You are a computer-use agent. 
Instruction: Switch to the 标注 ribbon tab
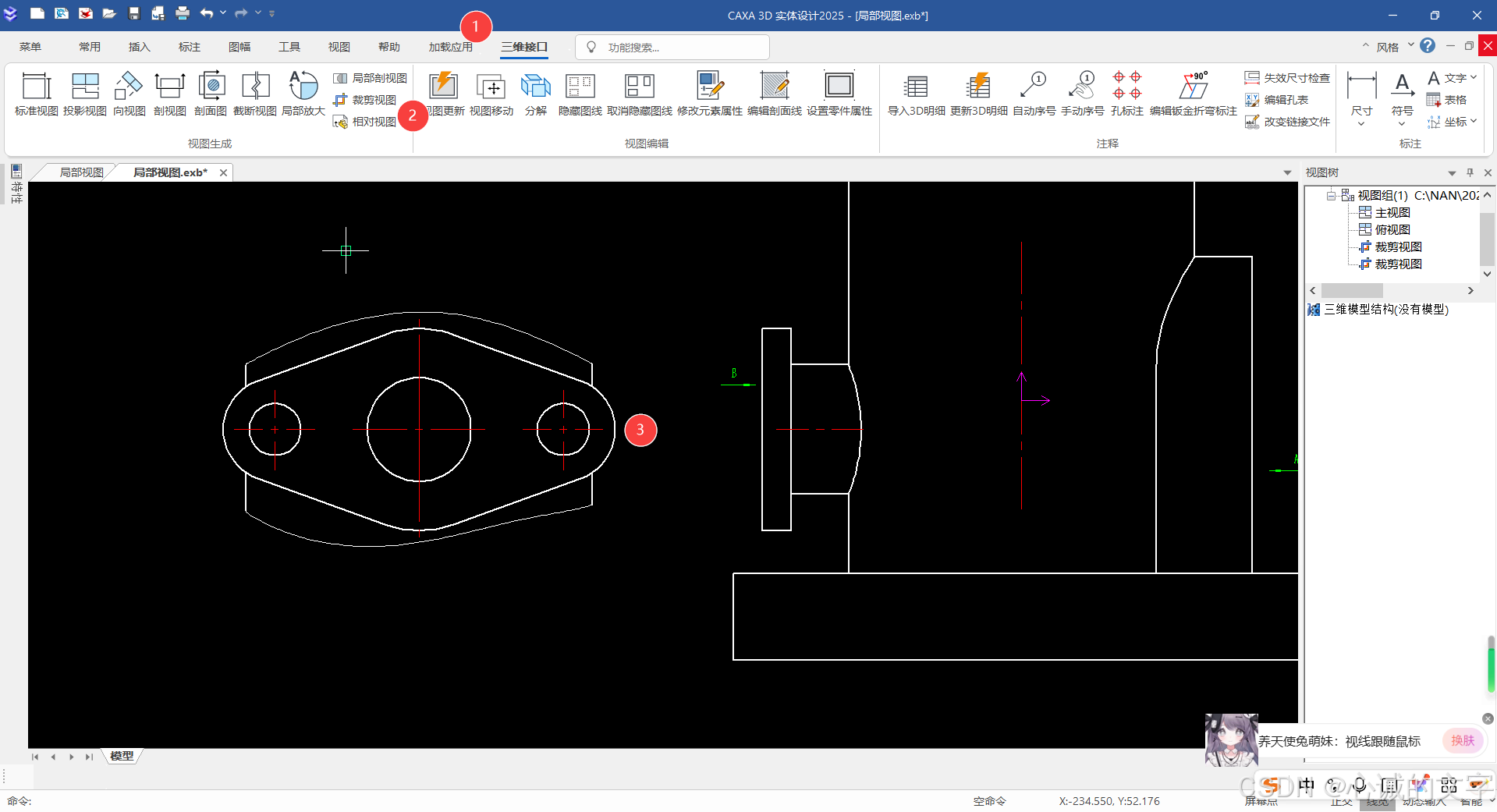coord(190,47)
